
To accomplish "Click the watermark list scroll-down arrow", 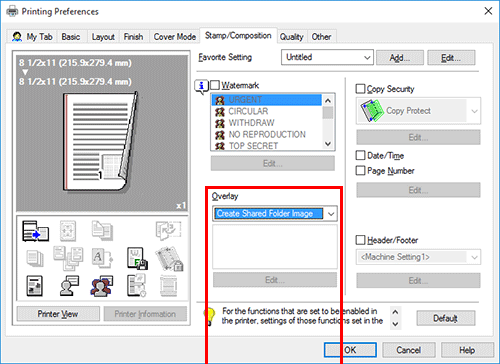I will [328, 144].
